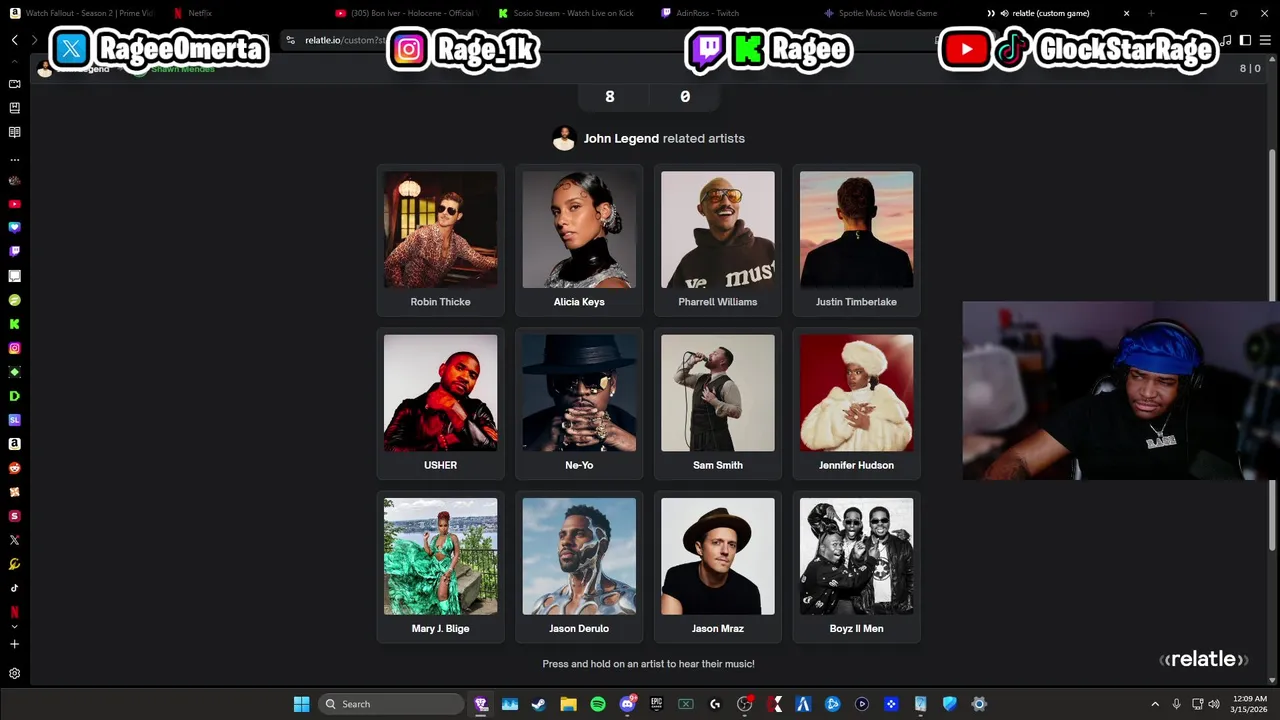The height and width of the screenshot is (720, 1280).
Task: Open browser sidebar settings gear
Action: click(14, 674)
